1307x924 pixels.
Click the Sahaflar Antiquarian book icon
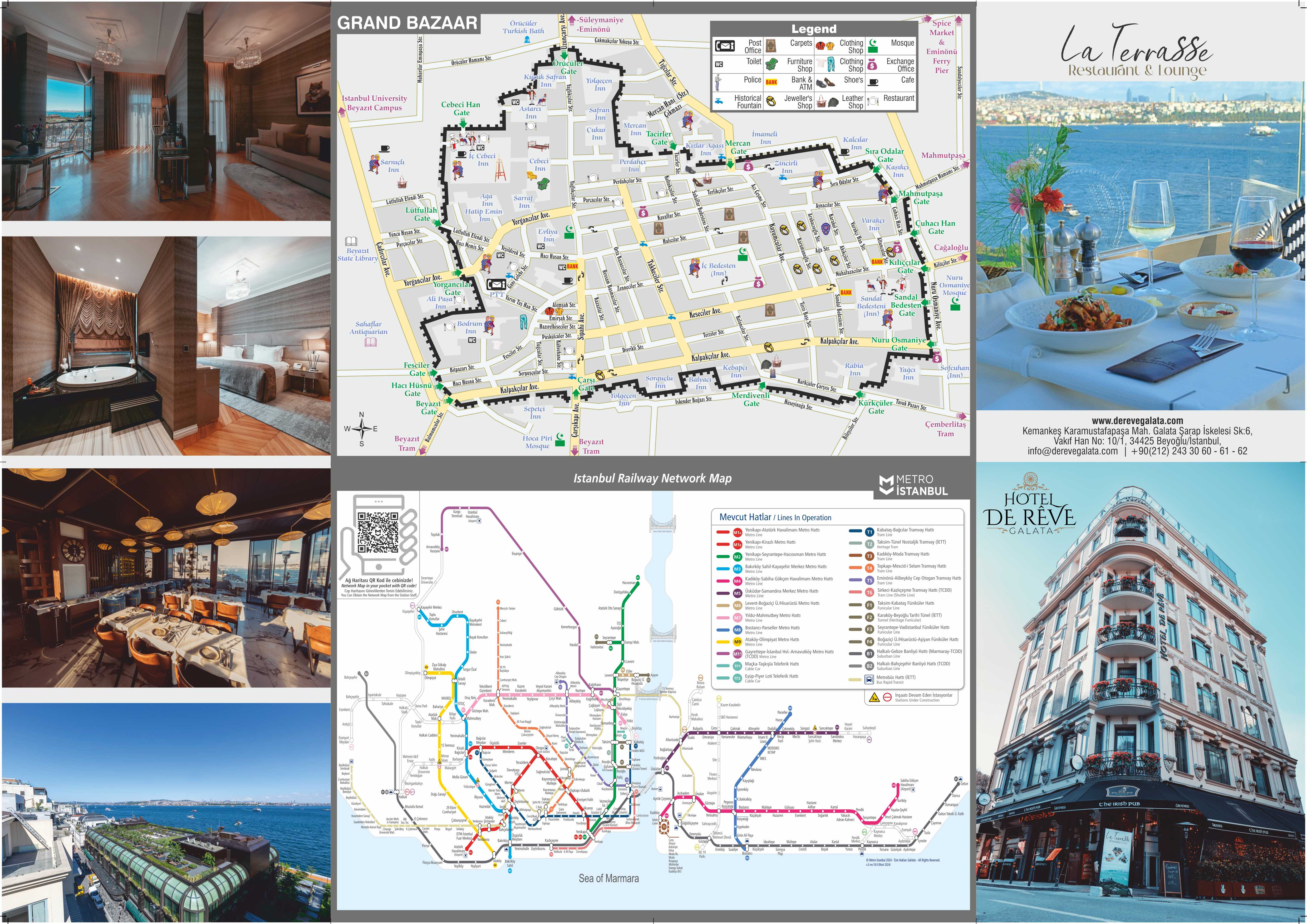pyautogui.click(x=370, y=342)
